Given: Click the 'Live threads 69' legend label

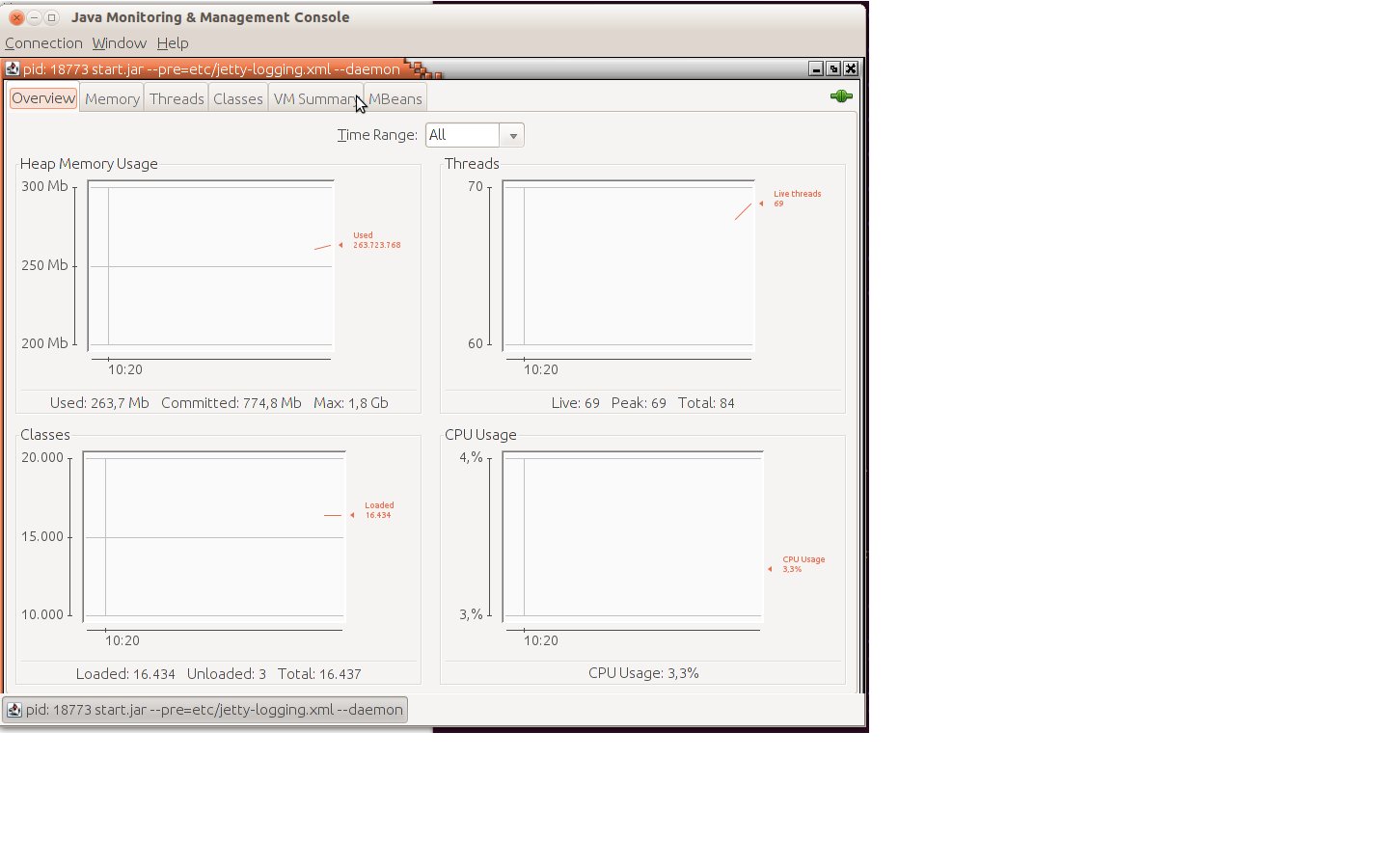Looking at the screenshot, I should click(797, 199).
